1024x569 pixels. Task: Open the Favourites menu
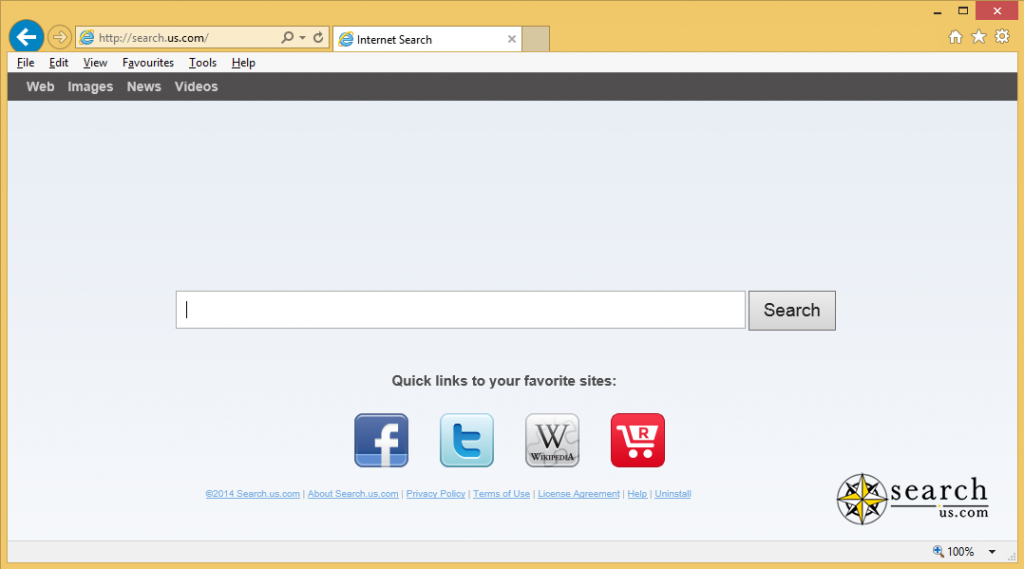[148, 63]
